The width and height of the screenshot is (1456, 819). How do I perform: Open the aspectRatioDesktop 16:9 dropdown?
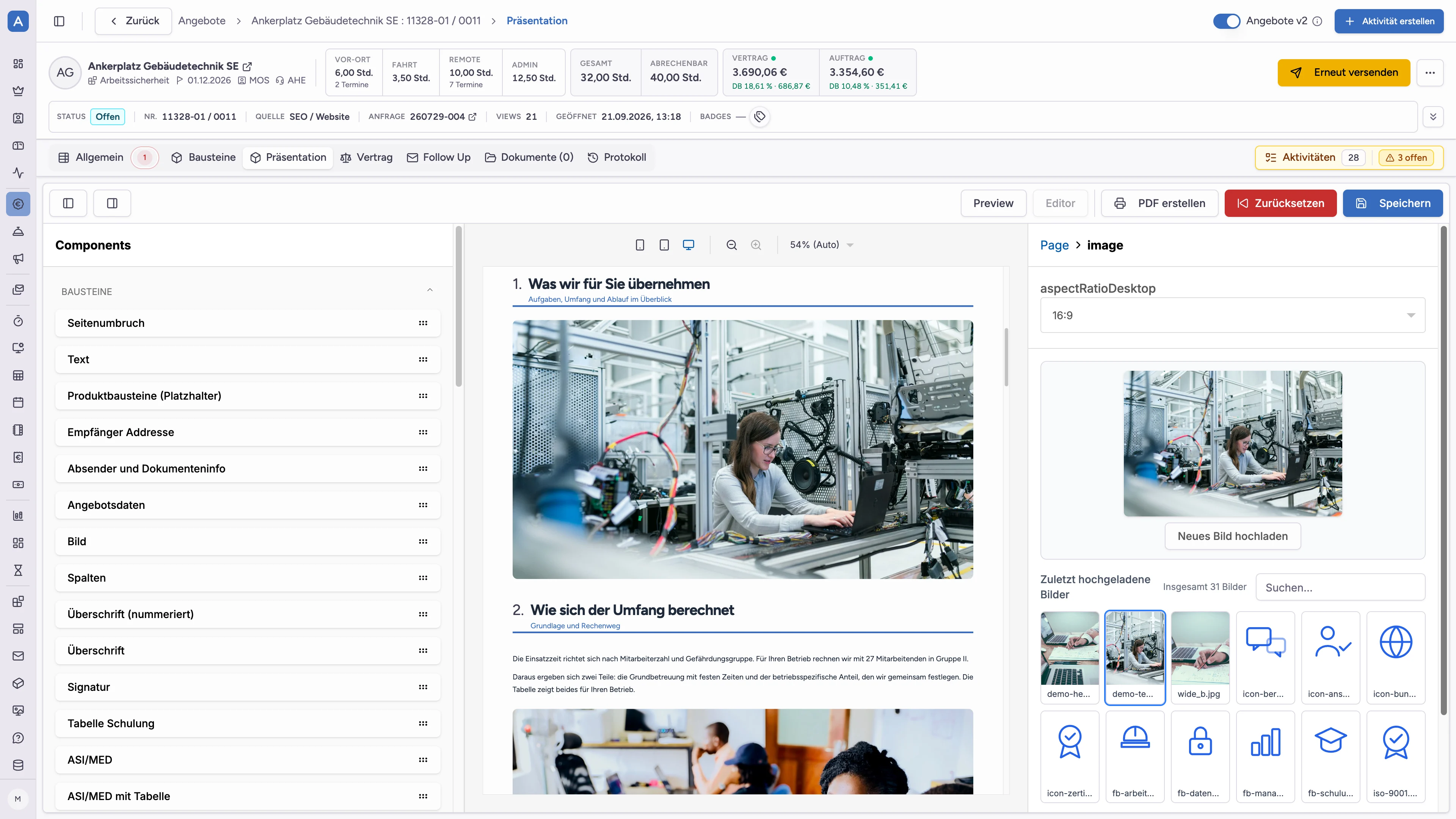(x=1232, y=315)
